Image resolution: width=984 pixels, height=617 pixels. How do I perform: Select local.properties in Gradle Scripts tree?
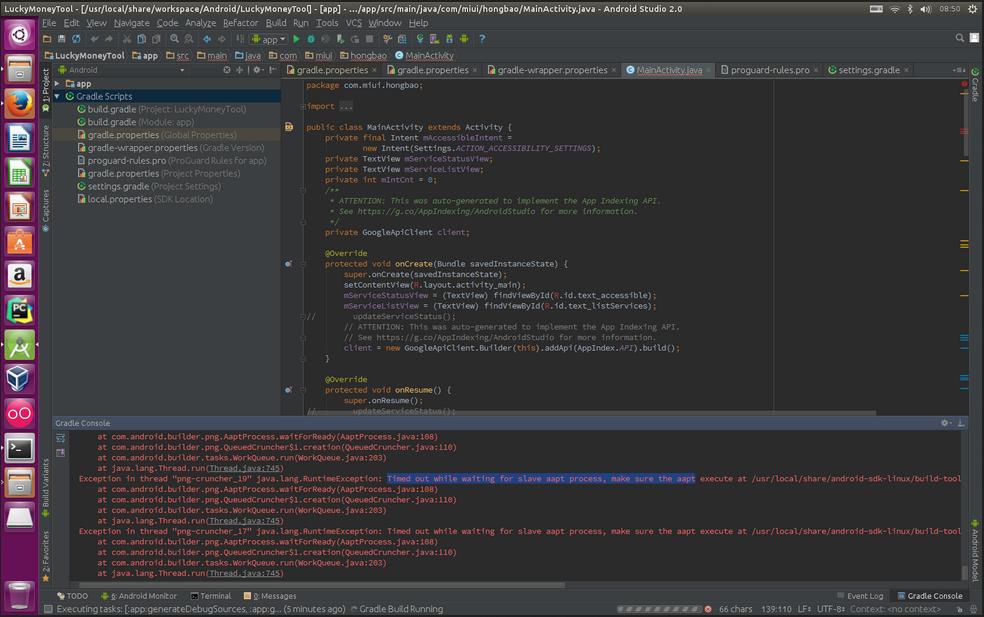point(145,199)
